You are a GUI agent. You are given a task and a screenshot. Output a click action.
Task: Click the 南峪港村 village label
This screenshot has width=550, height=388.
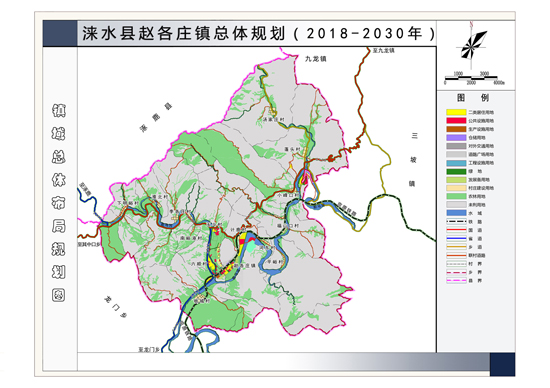[191, 238]
